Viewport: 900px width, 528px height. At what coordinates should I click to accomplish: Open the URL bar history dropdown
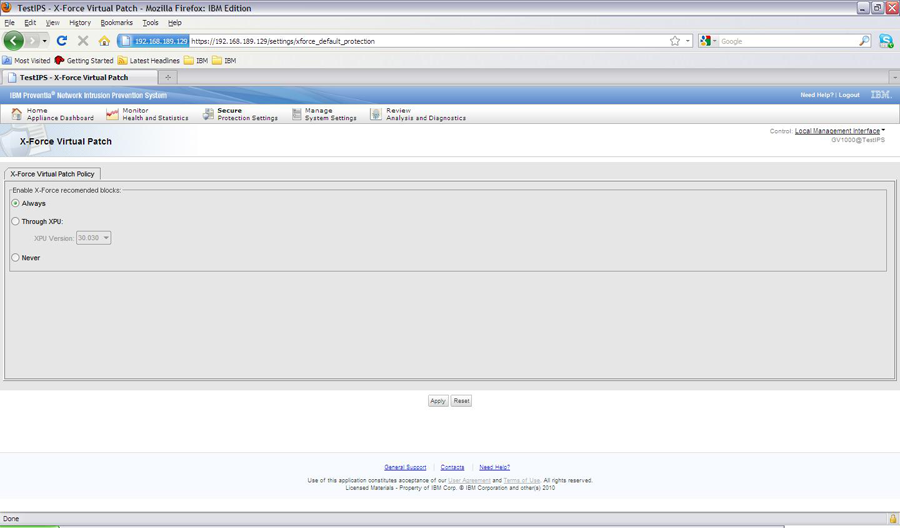pos(688,41)
